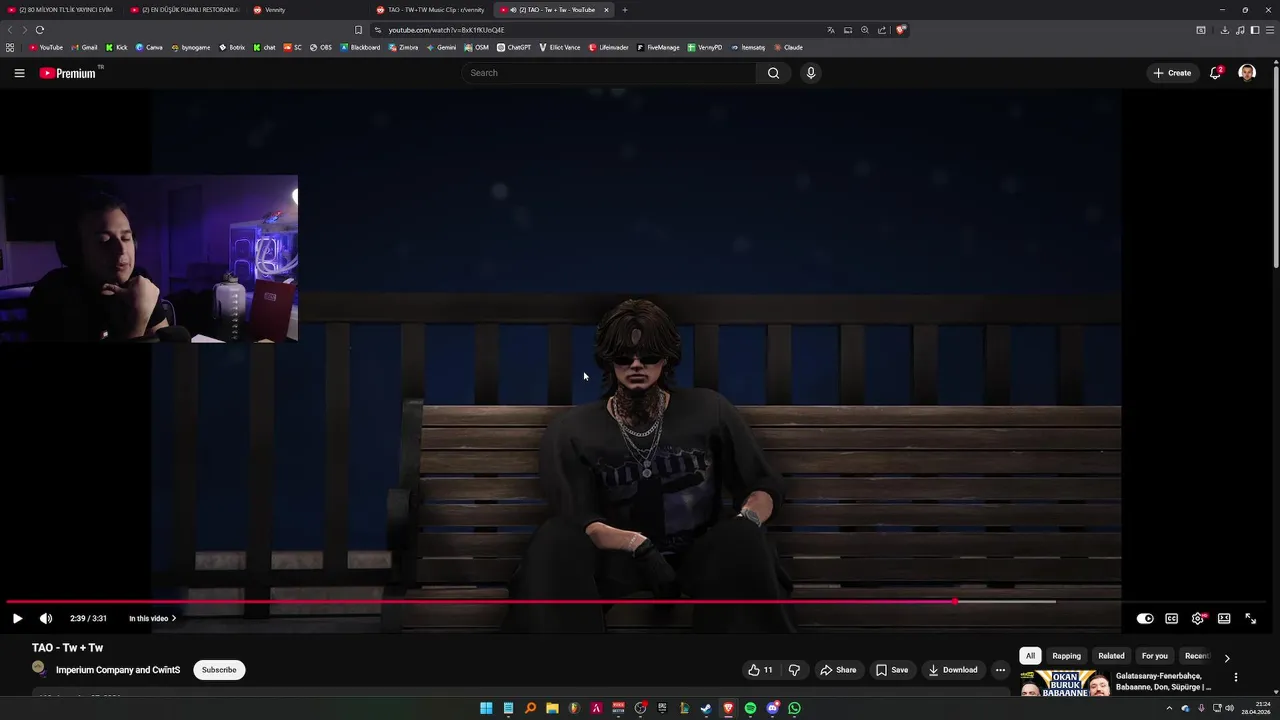Go to YouTube Premium home logo

[x=70, y=73]
